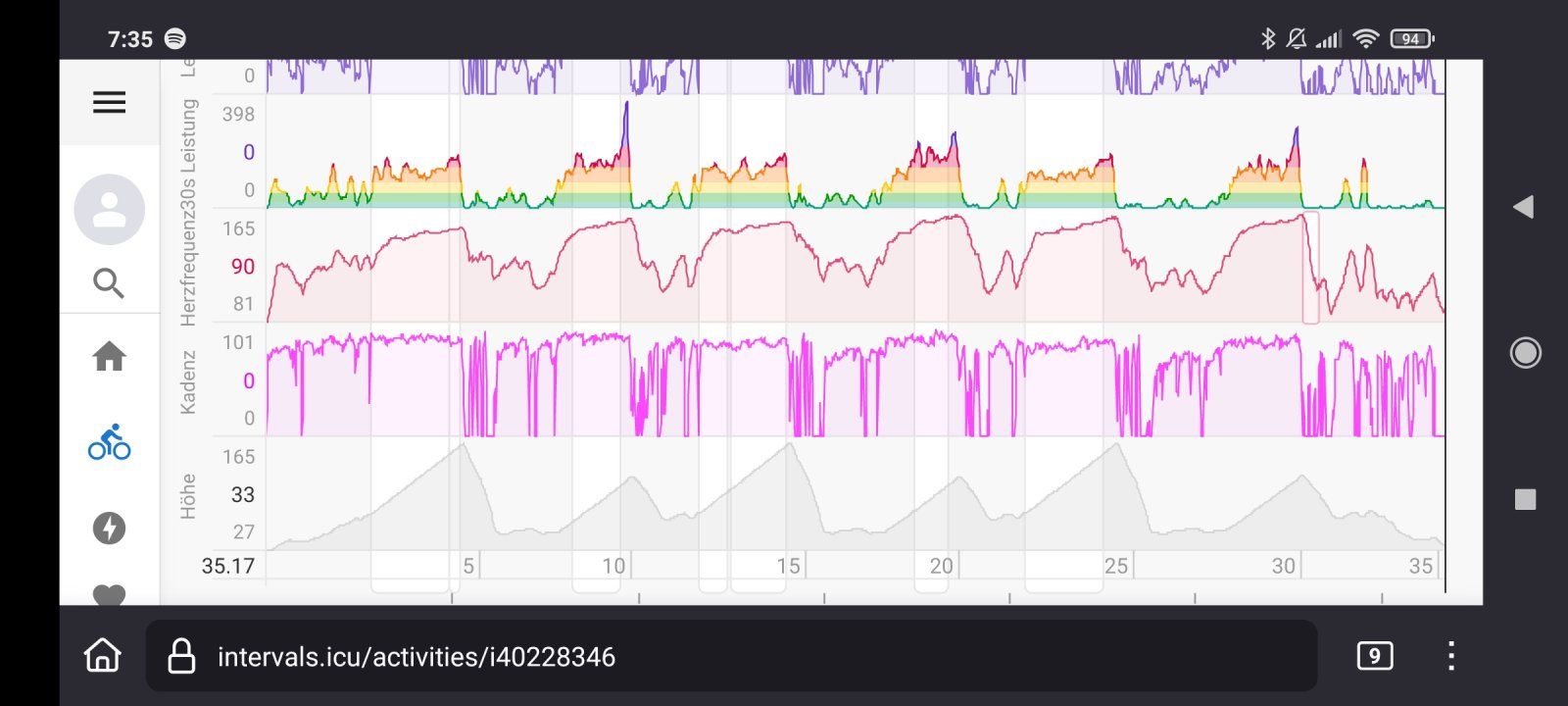Click the 30 minute axis tick

(1283, 566)
